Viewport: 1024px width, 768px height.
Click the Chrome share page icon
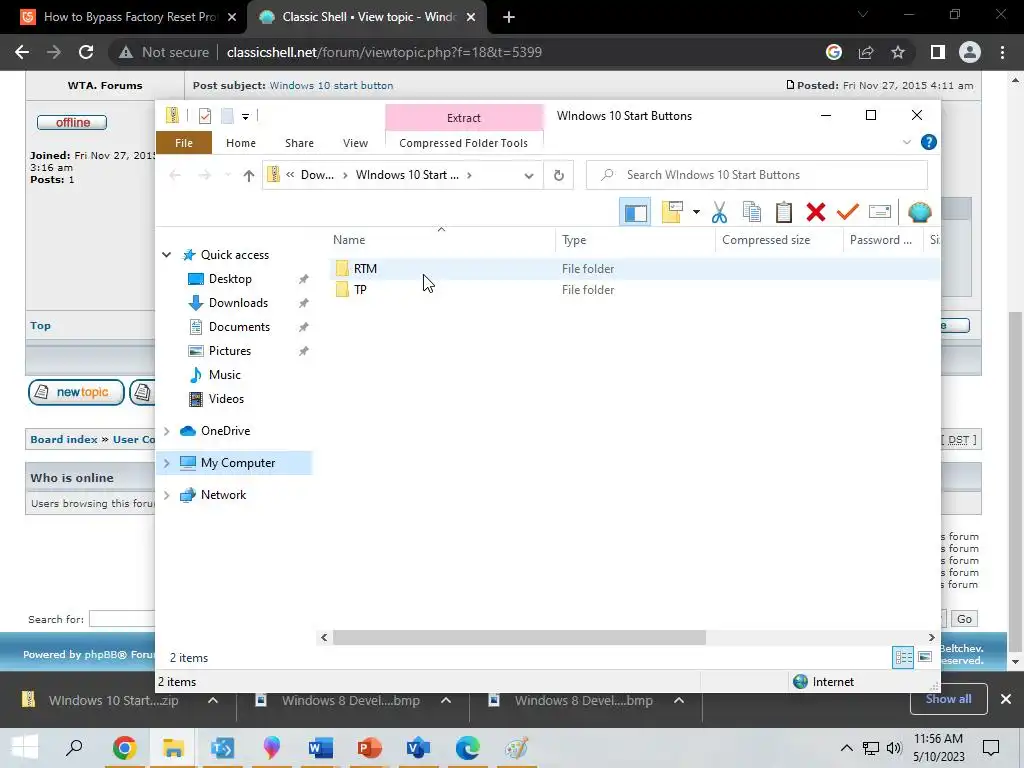pyautogui.click(x=866, y=52)
